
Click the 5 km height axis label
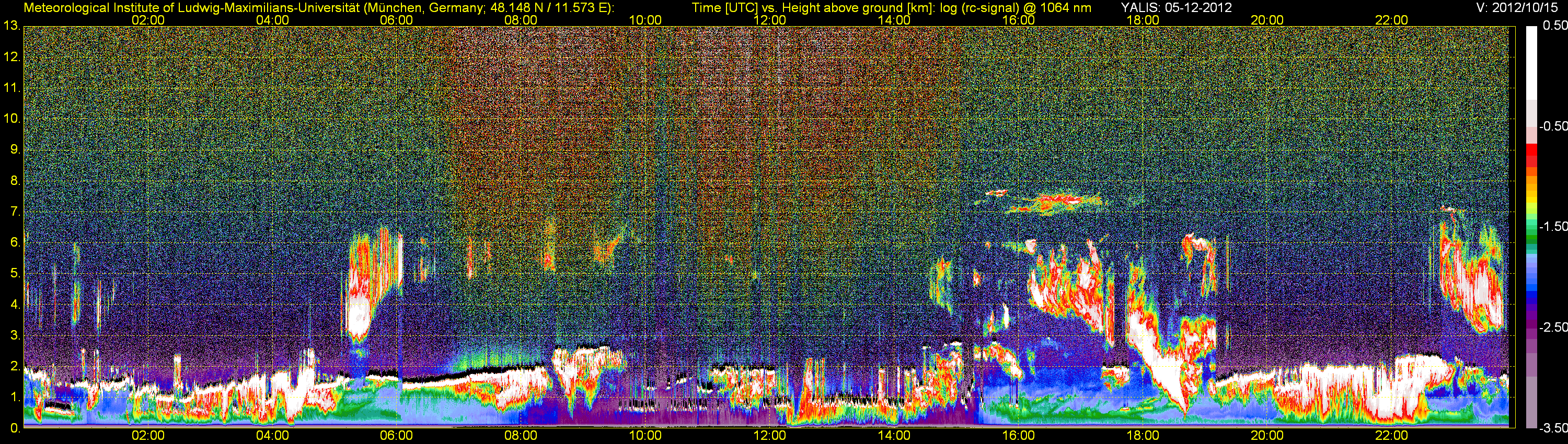tap(15, 274)
